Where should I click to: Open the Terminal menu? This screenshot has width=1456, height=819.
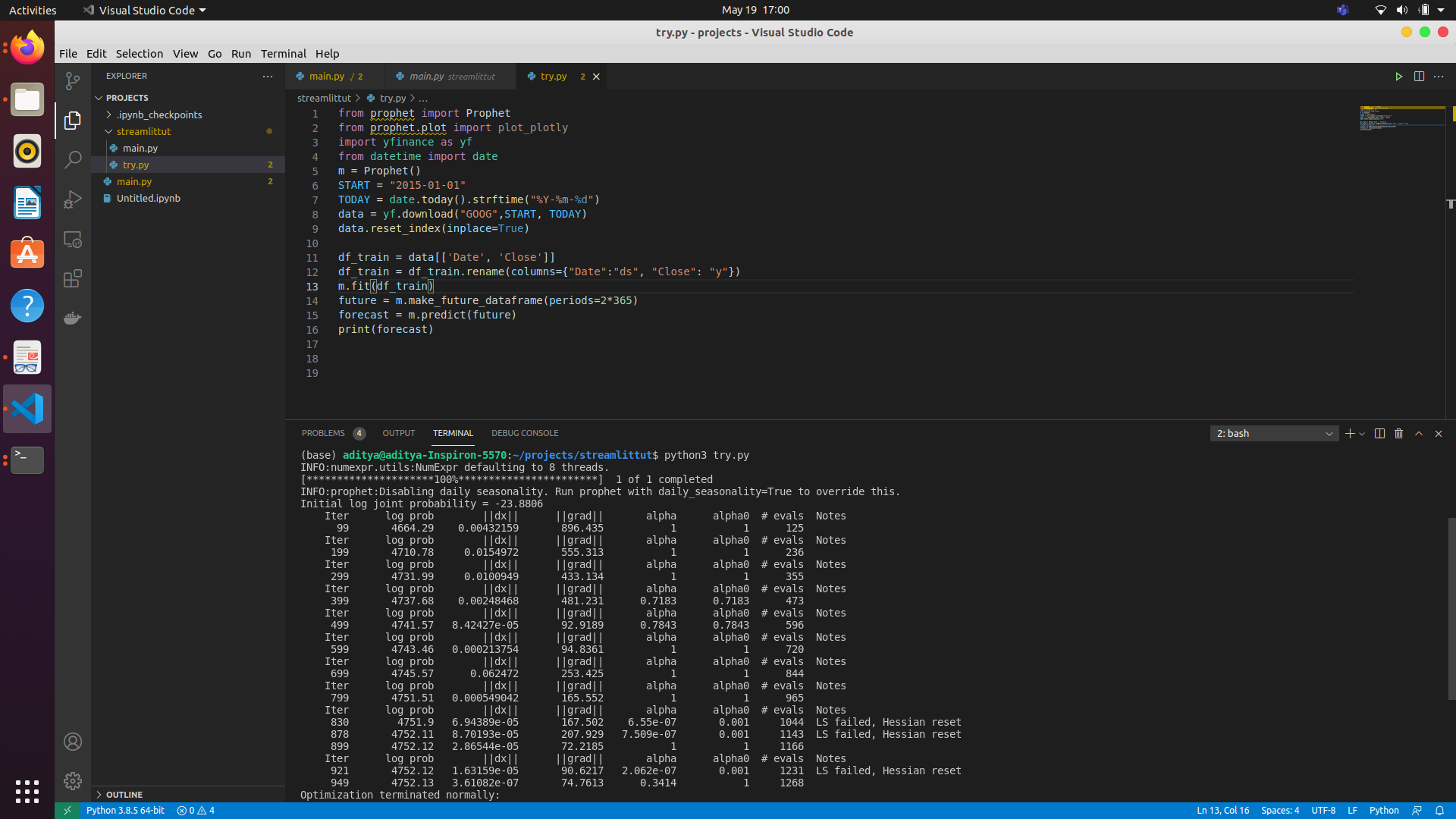(x=283, y=54)
